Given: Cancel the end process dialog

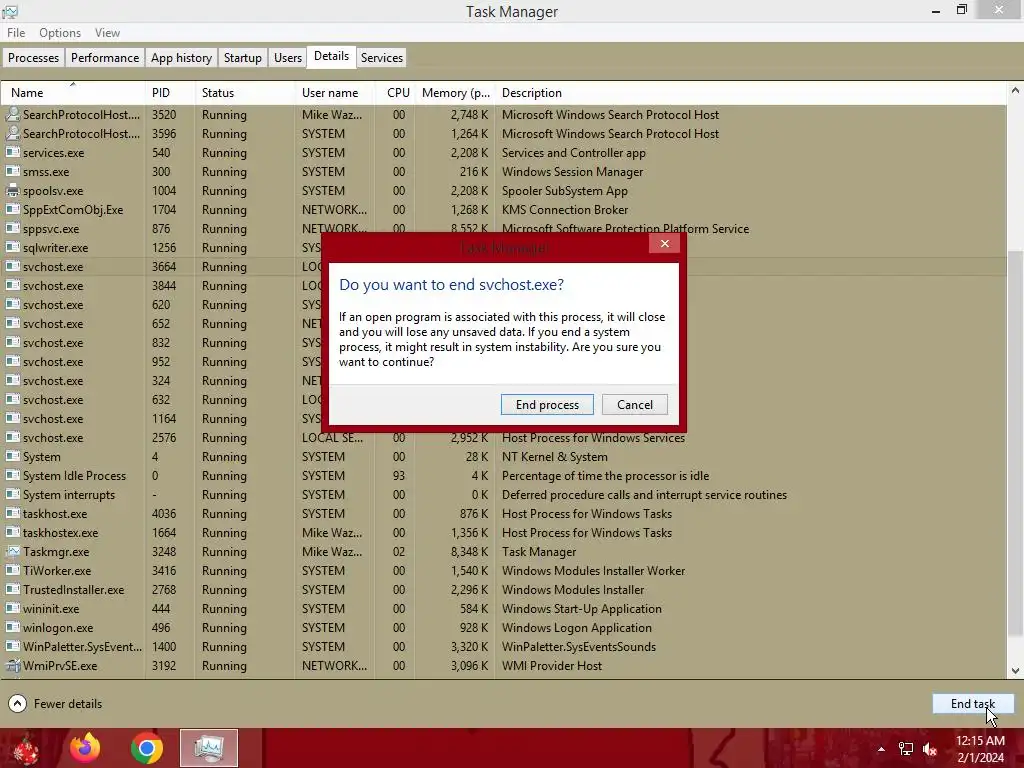Looking at the screenshot, I should (x=634, y=405).
